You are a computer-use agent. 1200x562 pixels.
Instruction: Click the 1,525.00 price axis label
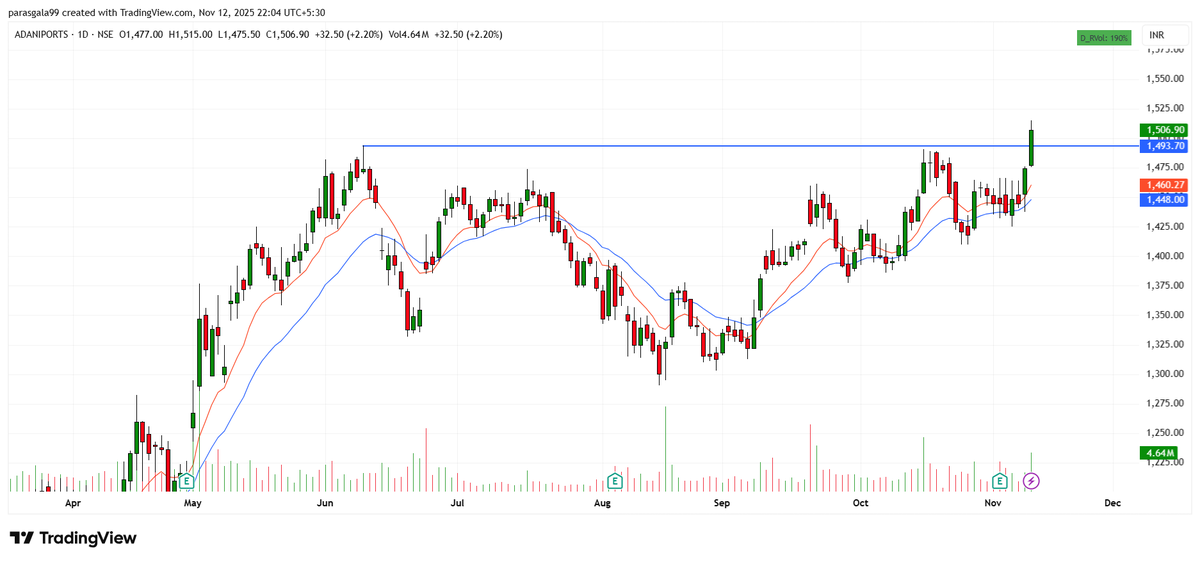[1166, 108]
